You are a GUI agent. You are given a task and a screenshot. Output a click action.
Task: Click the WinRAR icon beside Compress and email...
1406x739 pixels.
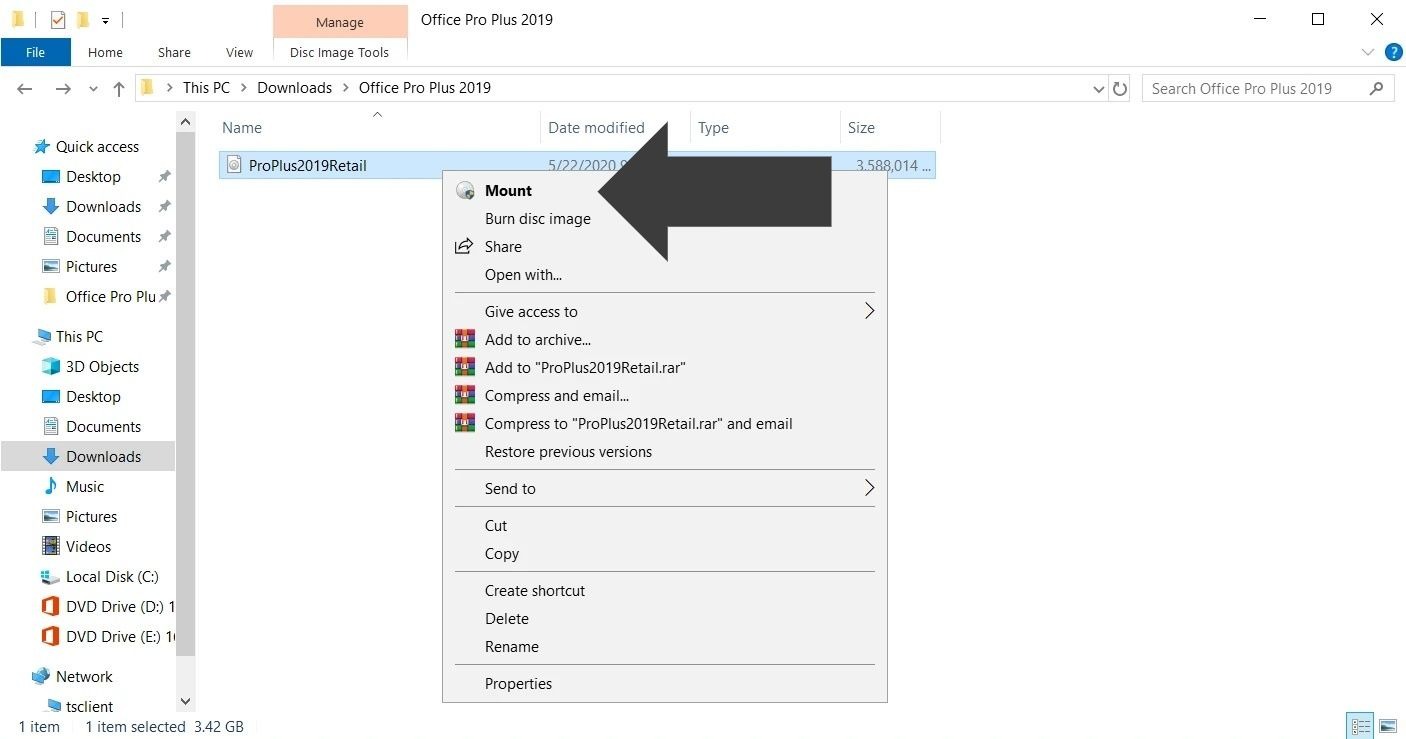point(465,395)
